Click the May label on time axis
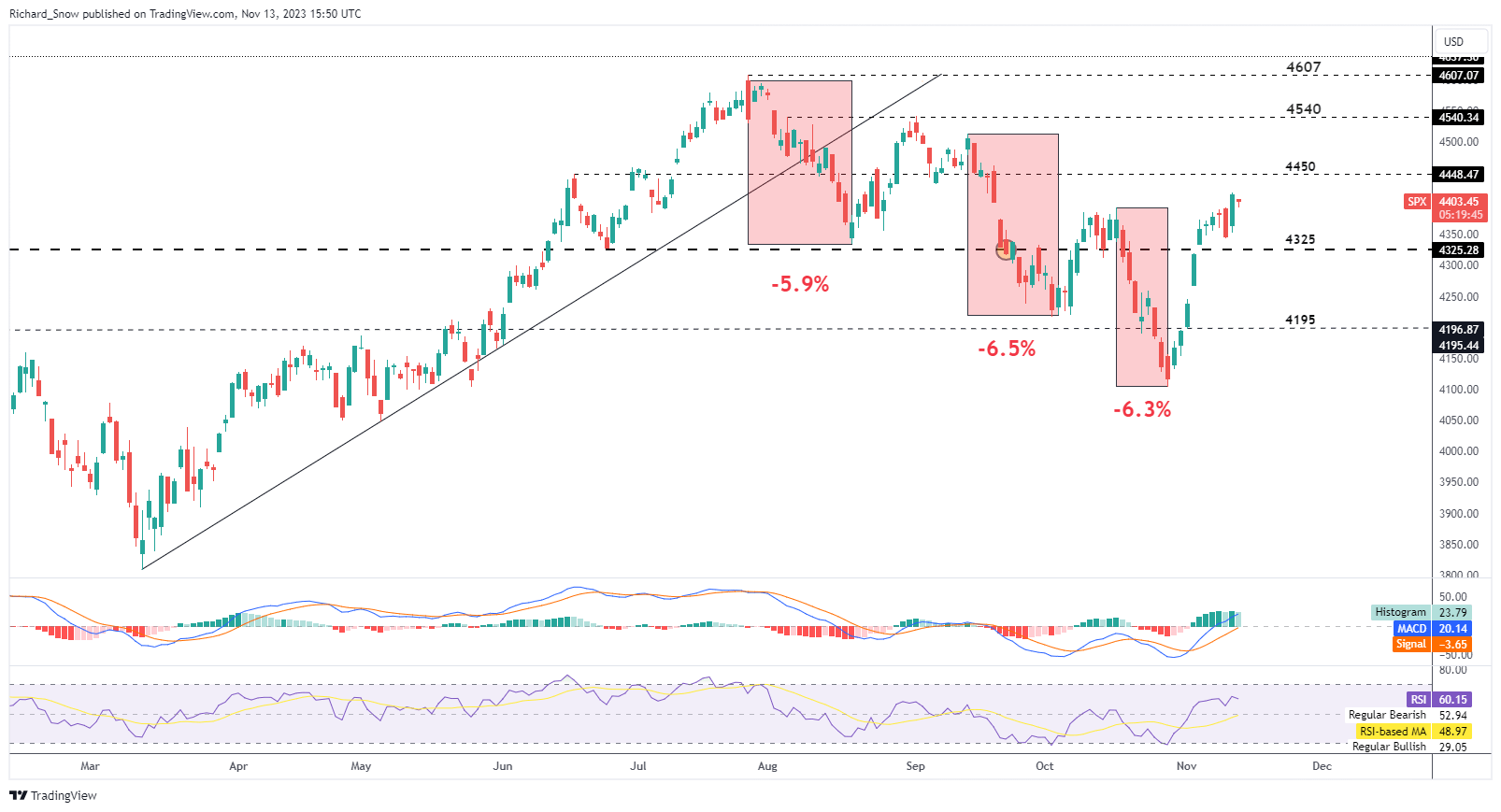The height and width of the screenshot is (812, 1501). 361,766
